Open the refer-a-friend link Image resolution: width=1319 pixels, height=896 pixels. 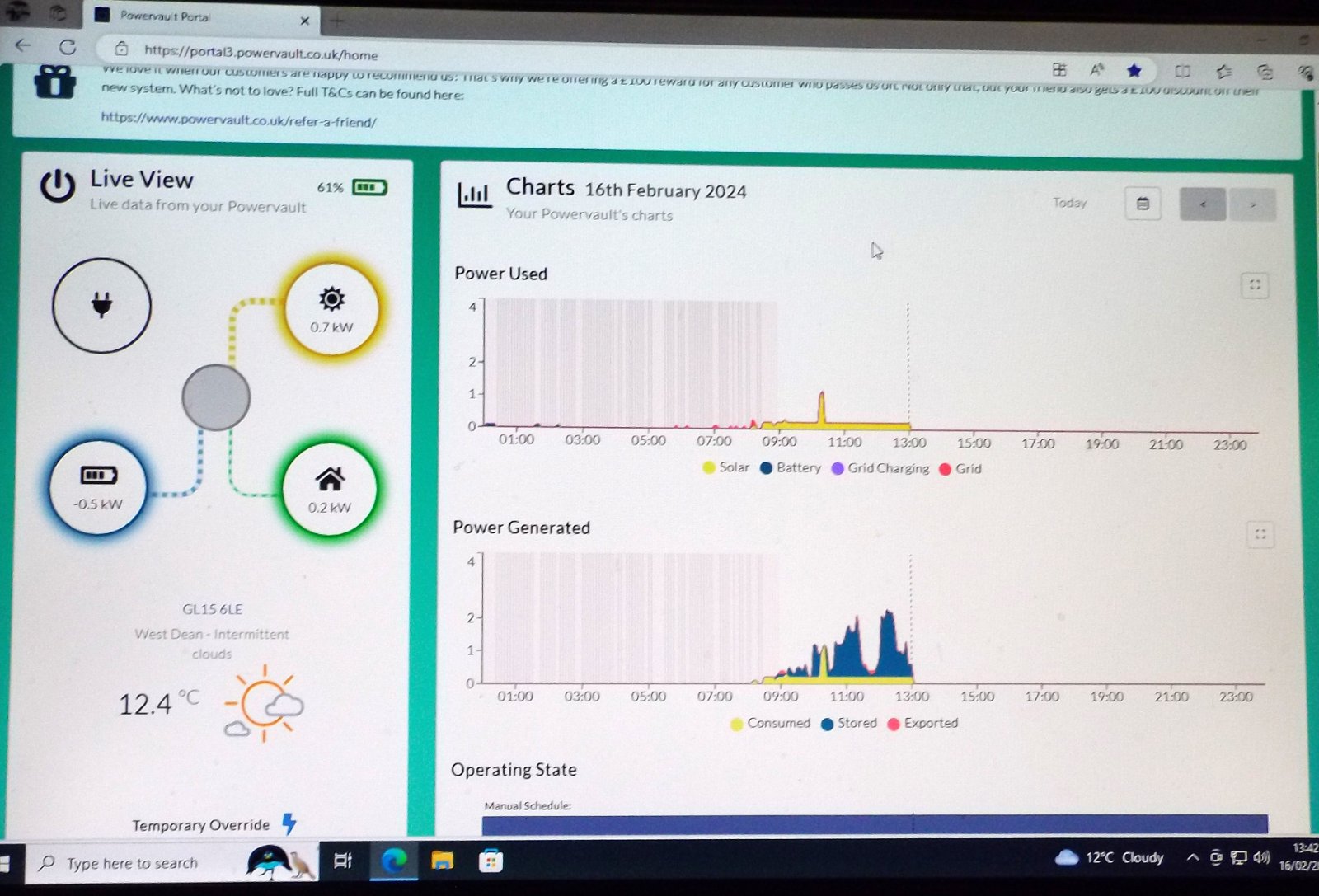(x=238, y=121)
